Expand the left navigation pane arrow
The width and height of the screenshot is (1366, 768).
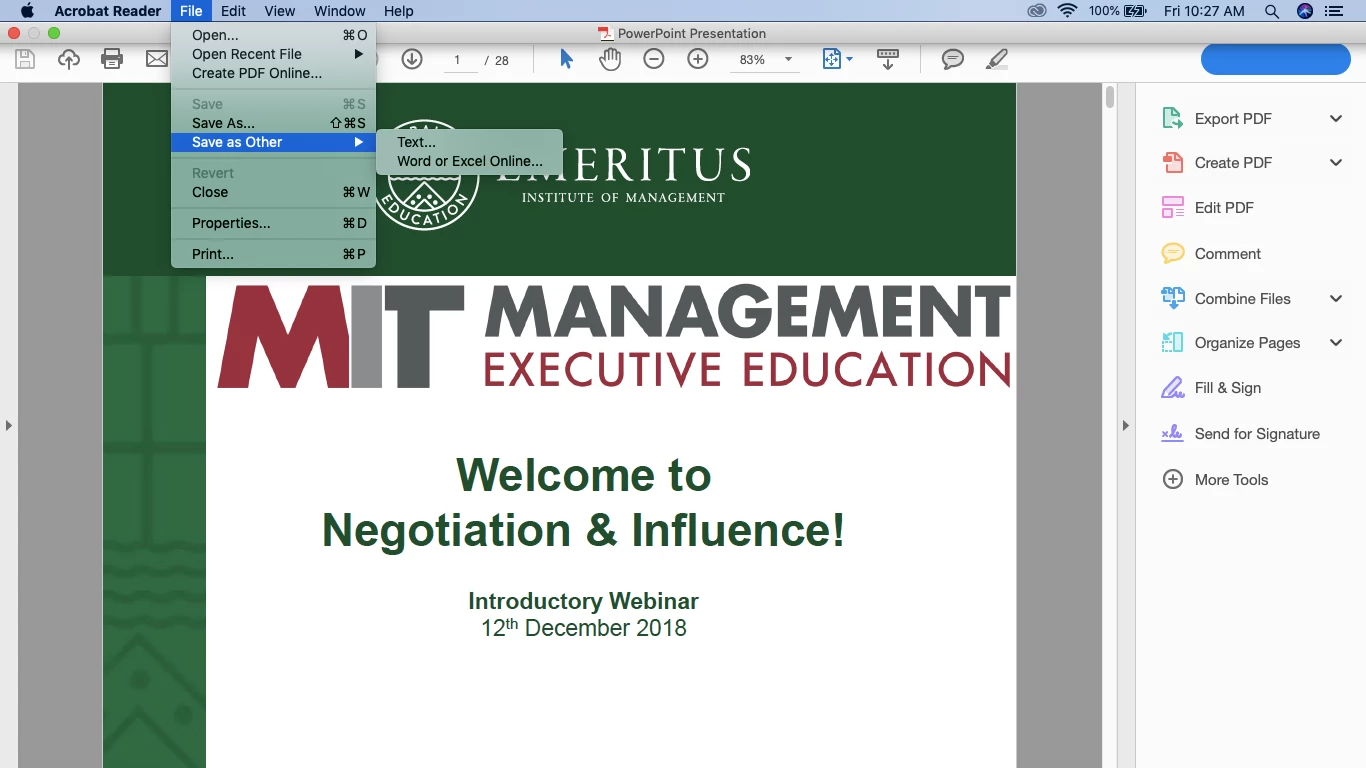pyautogui.click(x=8, y=425)
